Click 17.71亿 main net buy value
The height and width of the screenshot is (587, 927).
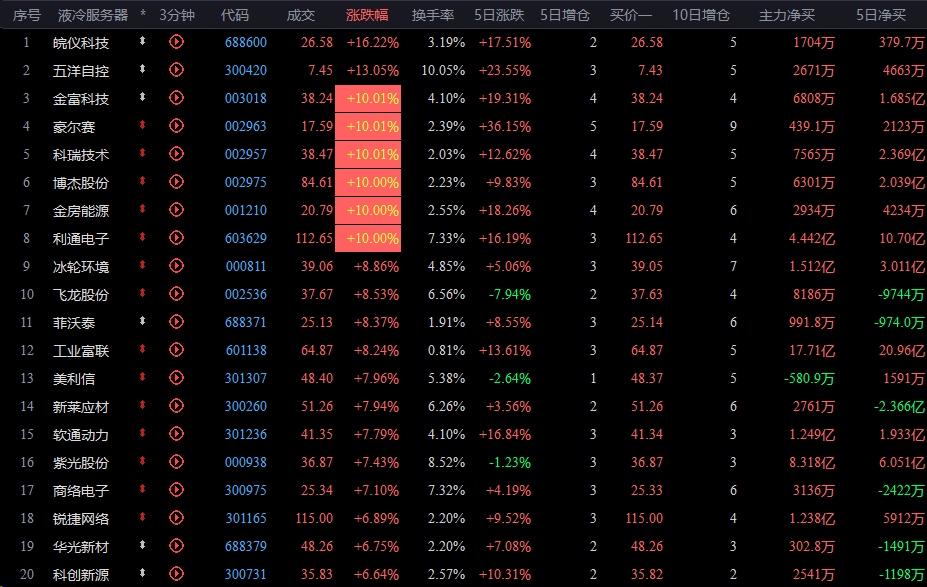click(x=812, y=351)
